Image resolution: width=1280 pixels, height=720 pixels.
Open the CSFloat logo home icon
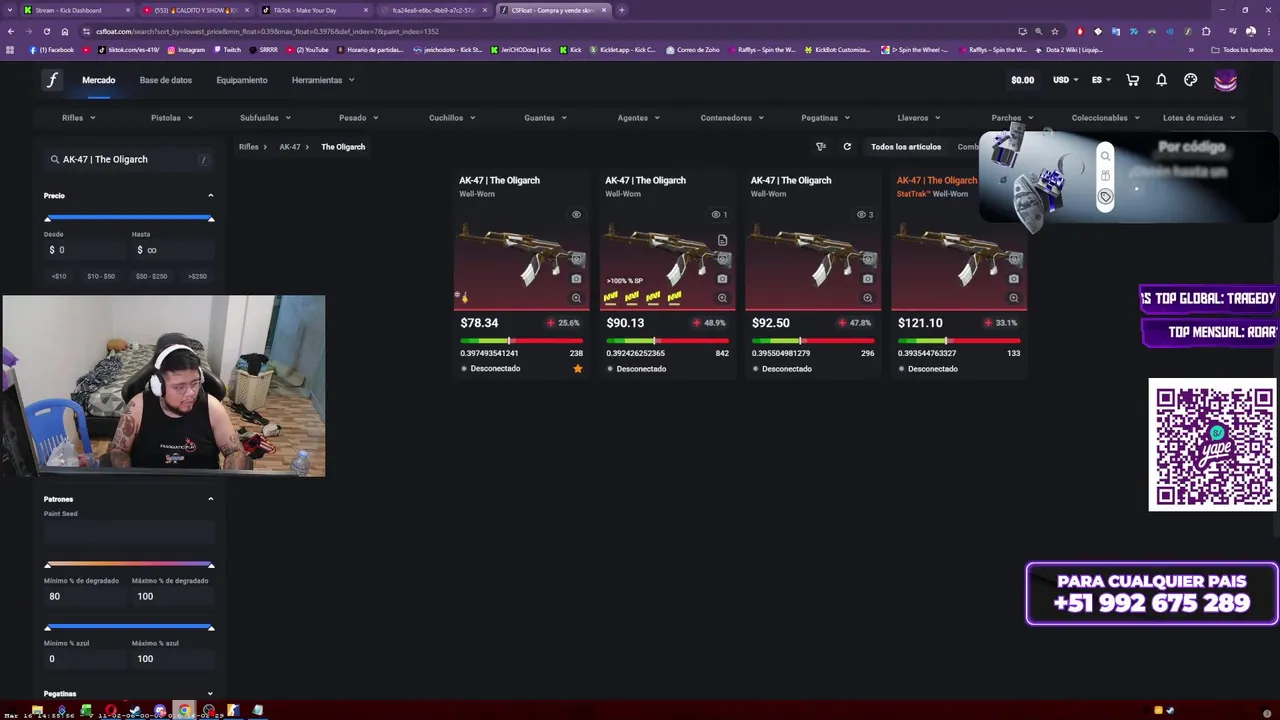(51, 81)
